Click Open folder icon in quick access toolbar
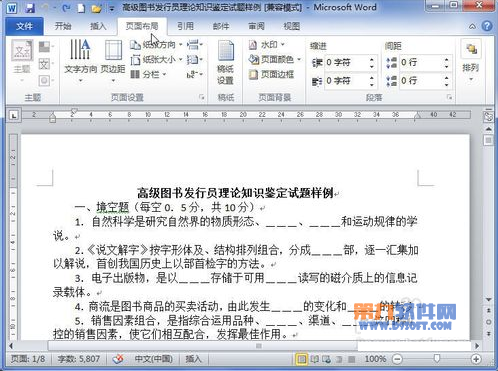The height and width of the screenshot is (371, 498). 97,8
